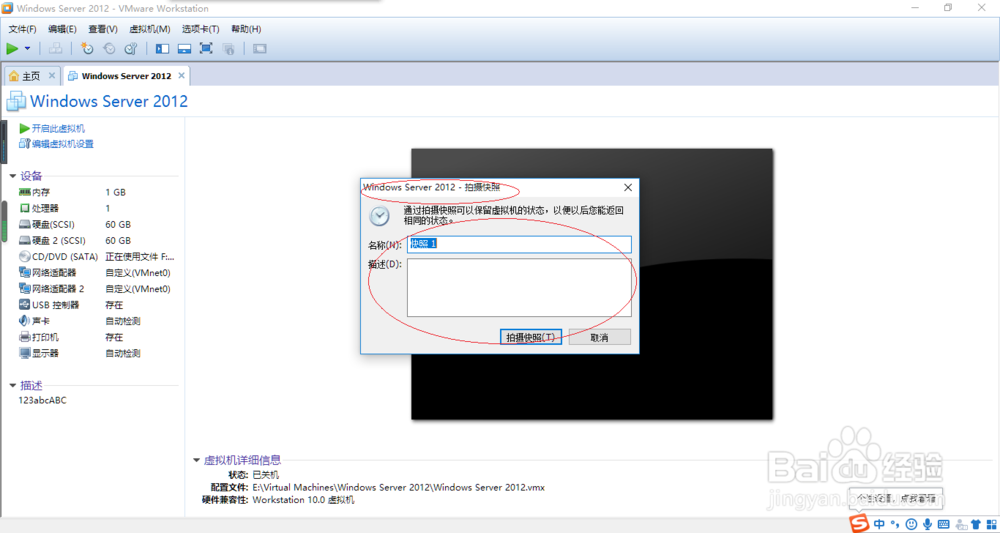The width and height of the screenshot is (1000, 533).
Task: Open the 查看(V) menu
Action: (x=103, y=29)
